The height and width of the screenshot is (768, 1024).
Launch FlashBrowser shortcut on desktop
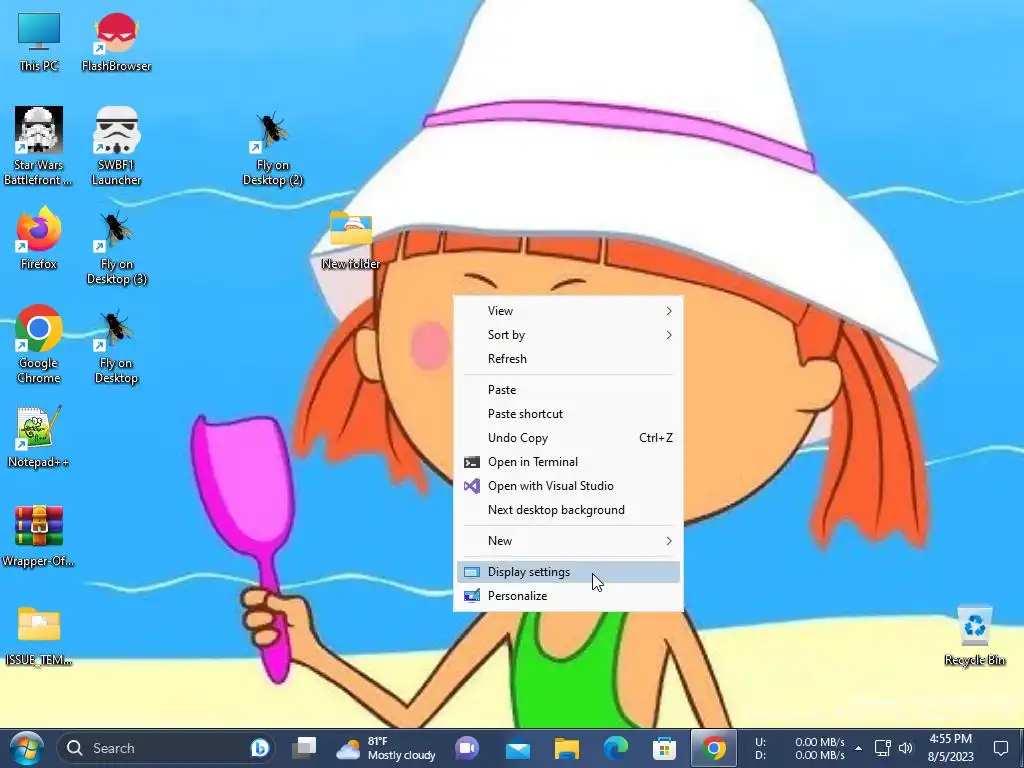pyautogui.click(x=116, y=42)
